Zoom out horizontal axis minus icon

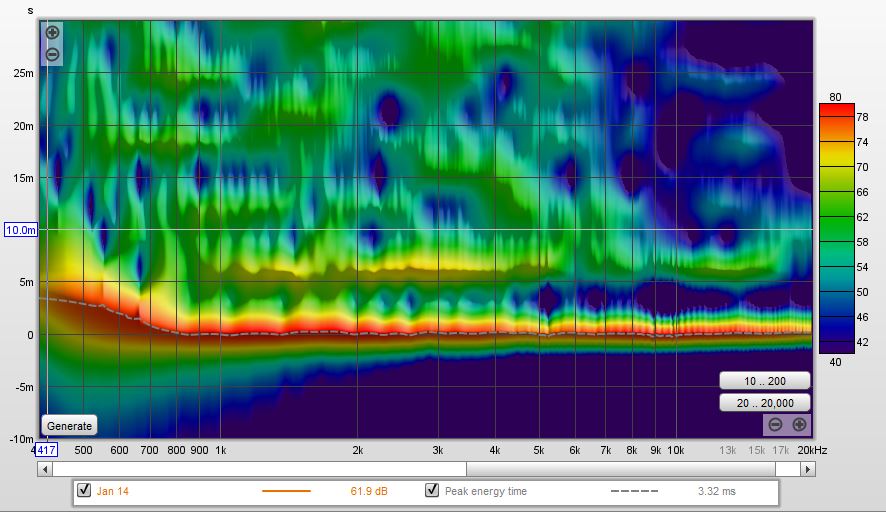point(775,424)
